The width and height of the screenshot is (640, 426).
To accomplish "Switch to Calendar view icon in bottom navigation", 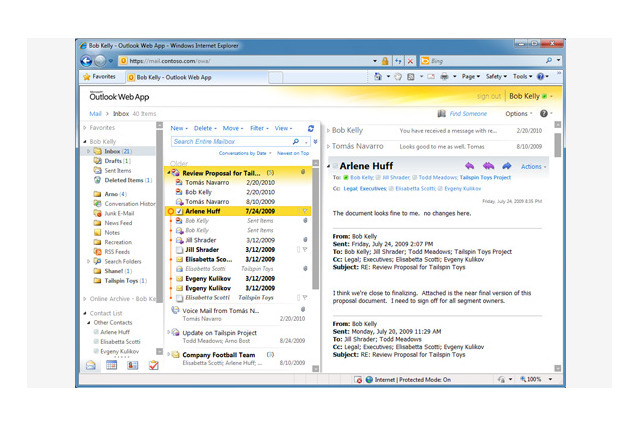I will coord(111,365).
